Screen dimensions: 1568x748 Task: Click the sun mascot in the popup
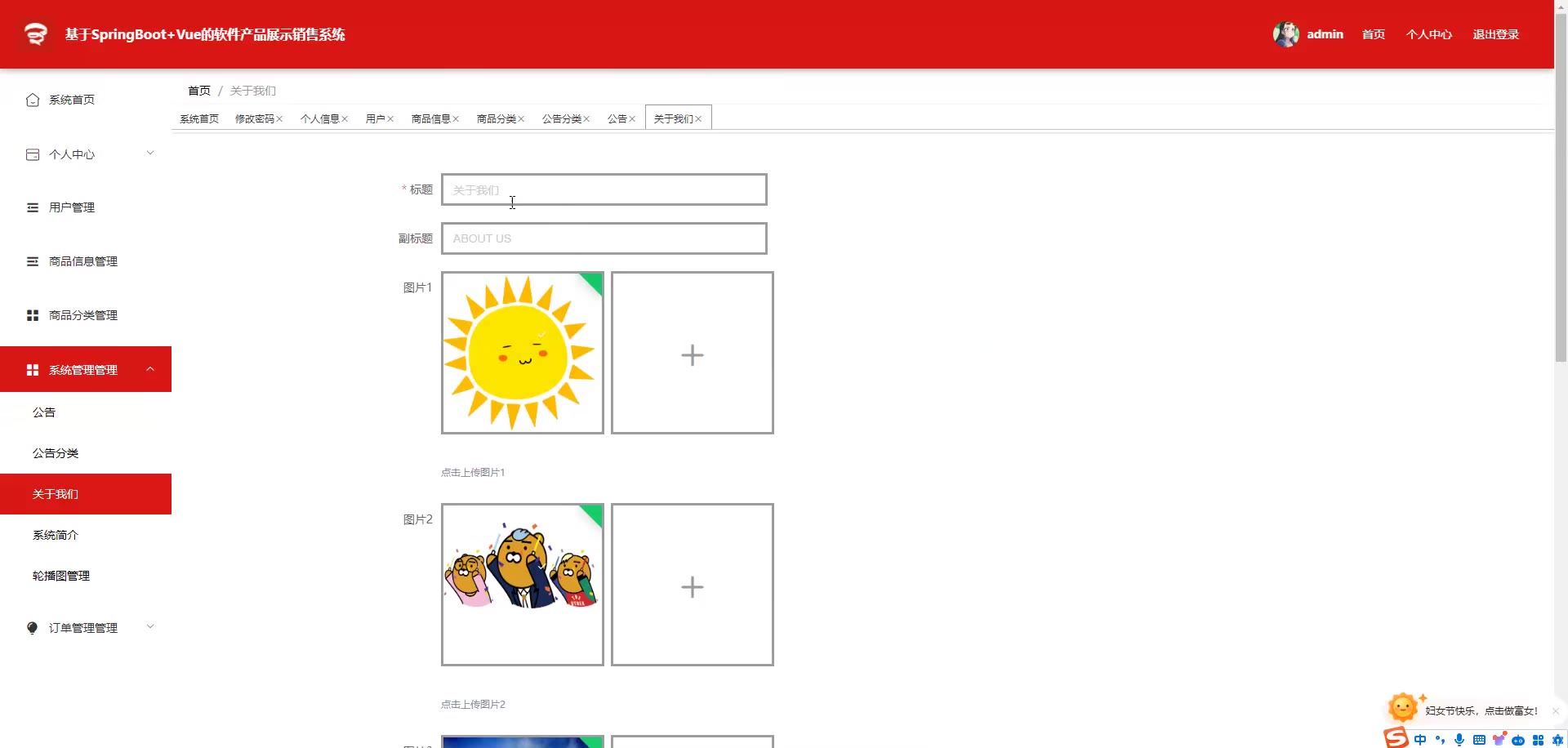coord(1403,707)
